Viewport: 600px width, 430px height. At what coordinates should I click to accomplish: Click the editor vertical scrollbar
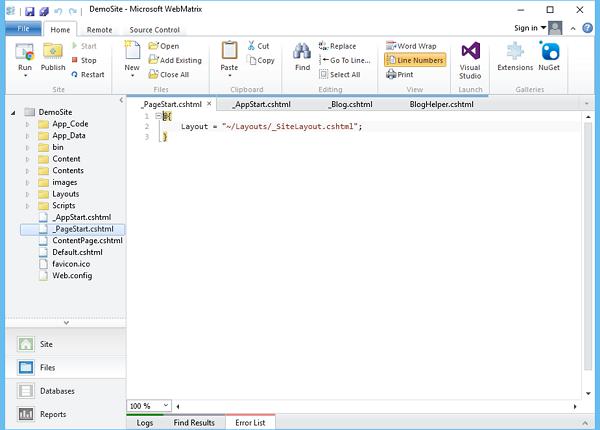588,246
